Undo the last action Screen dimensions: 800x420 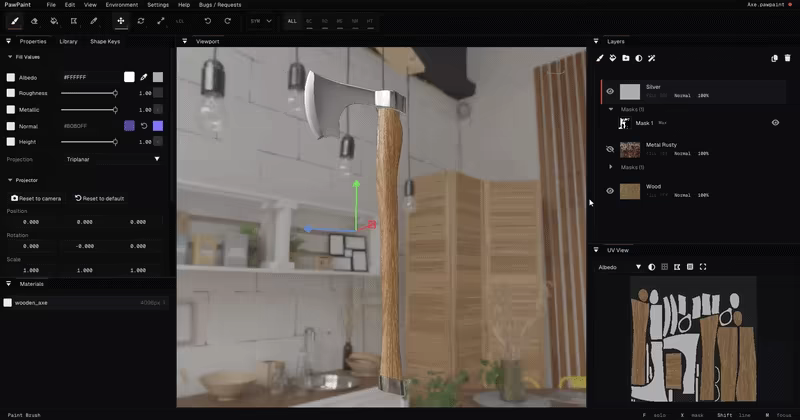pyautogui.click(x=208, y=21)
